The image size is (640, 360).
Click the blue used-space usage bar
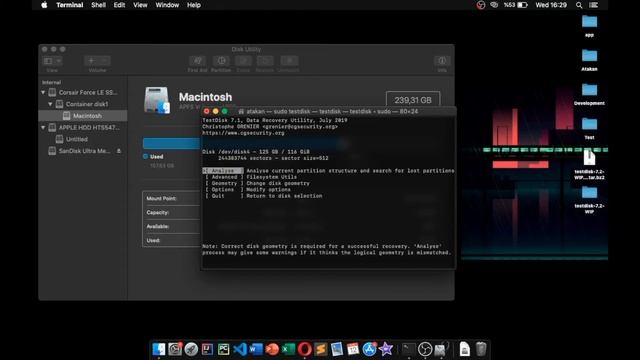coord(171,143)
